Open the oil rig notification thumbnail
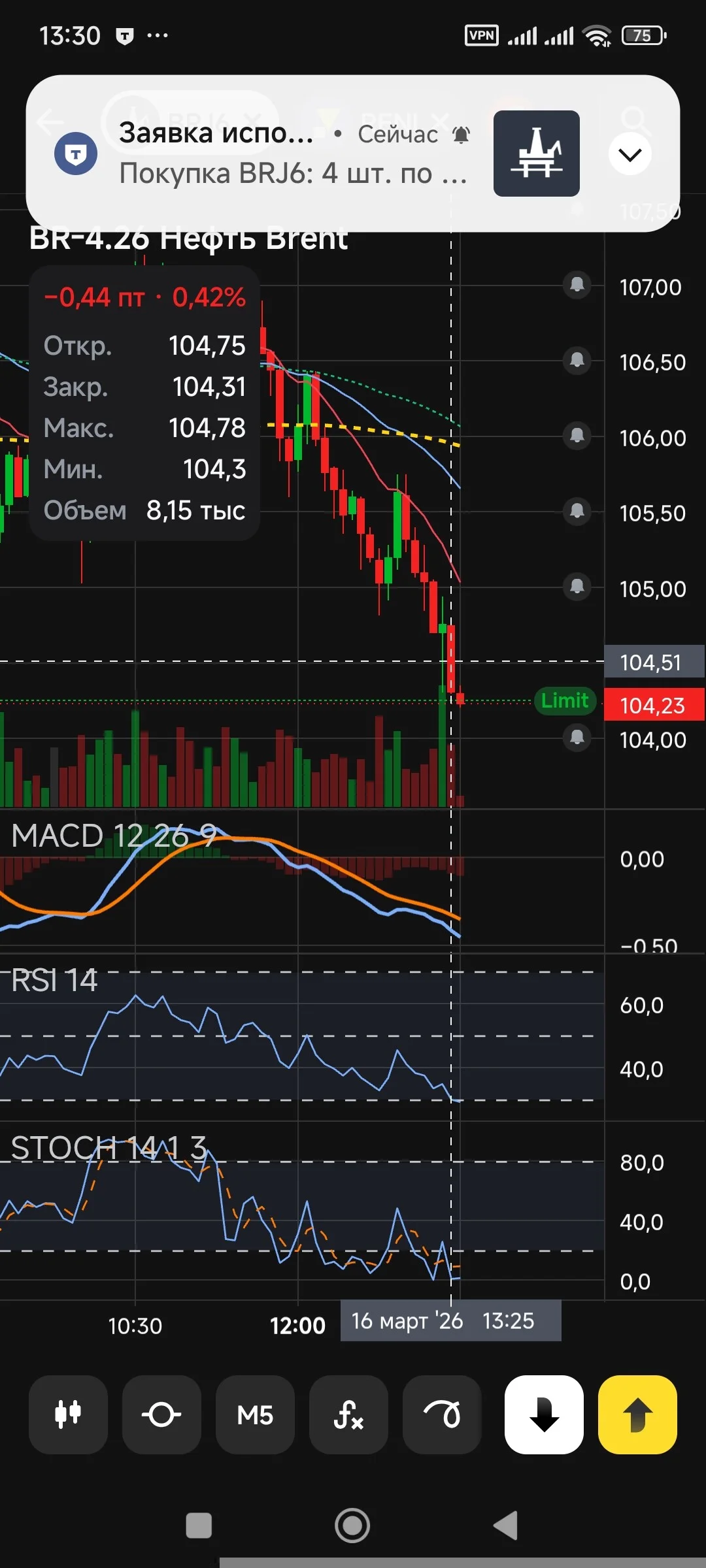Screen dimensions: 706x1568 coord(537,154)
